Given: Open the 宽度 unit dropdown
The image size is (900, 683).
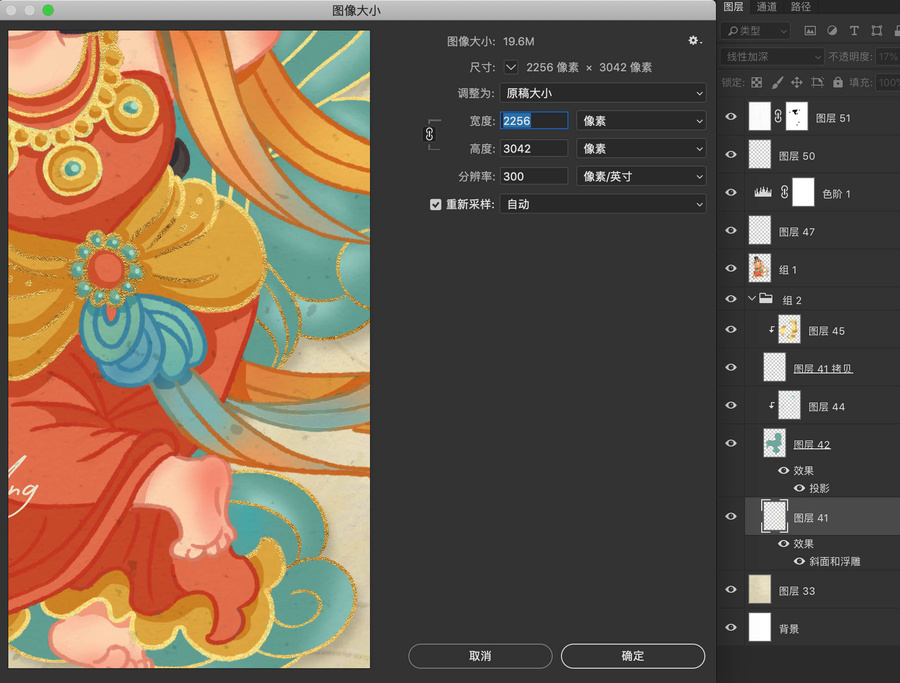Looking at the screenshot, I should pyautogui.click(x=641, y=121).
